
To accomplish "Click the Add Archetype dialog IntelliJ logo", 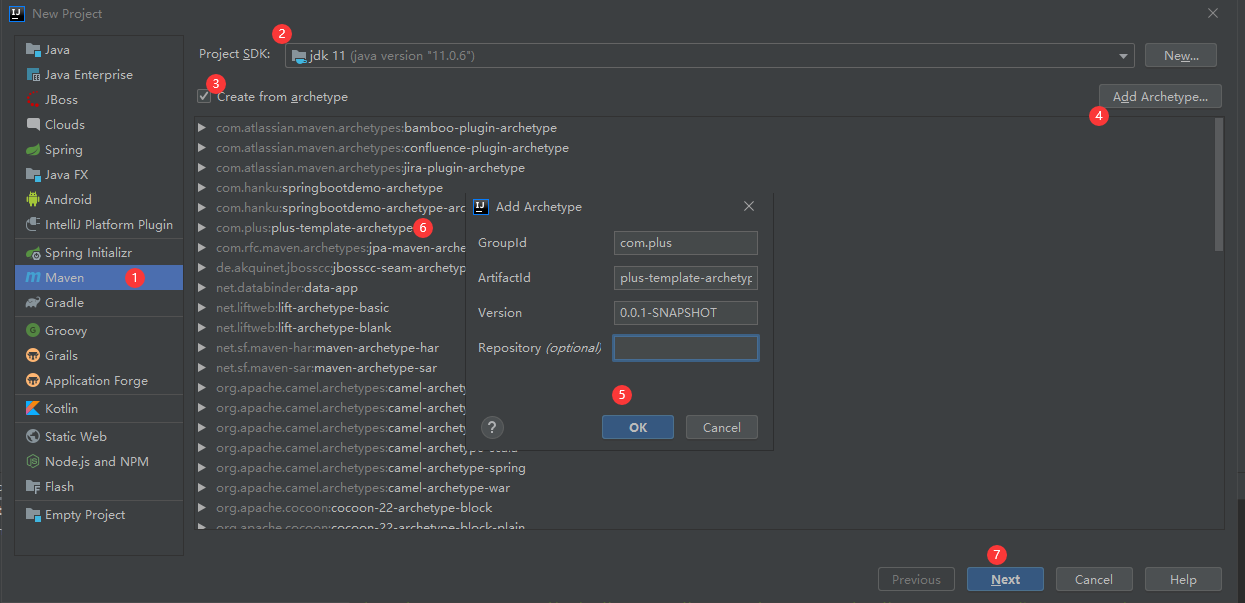I will click(480, 207).
